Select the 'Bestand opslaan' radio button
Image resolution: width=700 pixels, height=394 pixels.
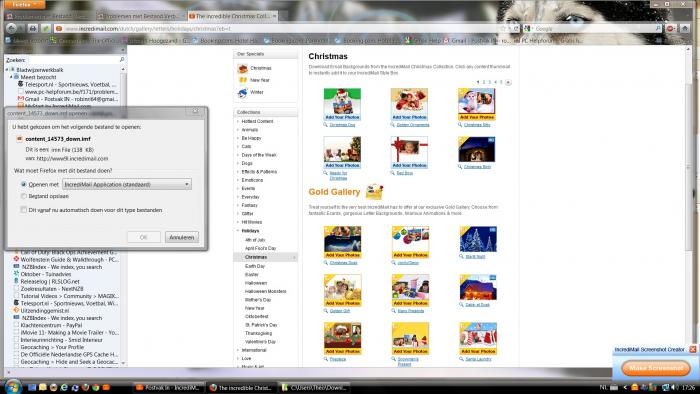(24, 196)
